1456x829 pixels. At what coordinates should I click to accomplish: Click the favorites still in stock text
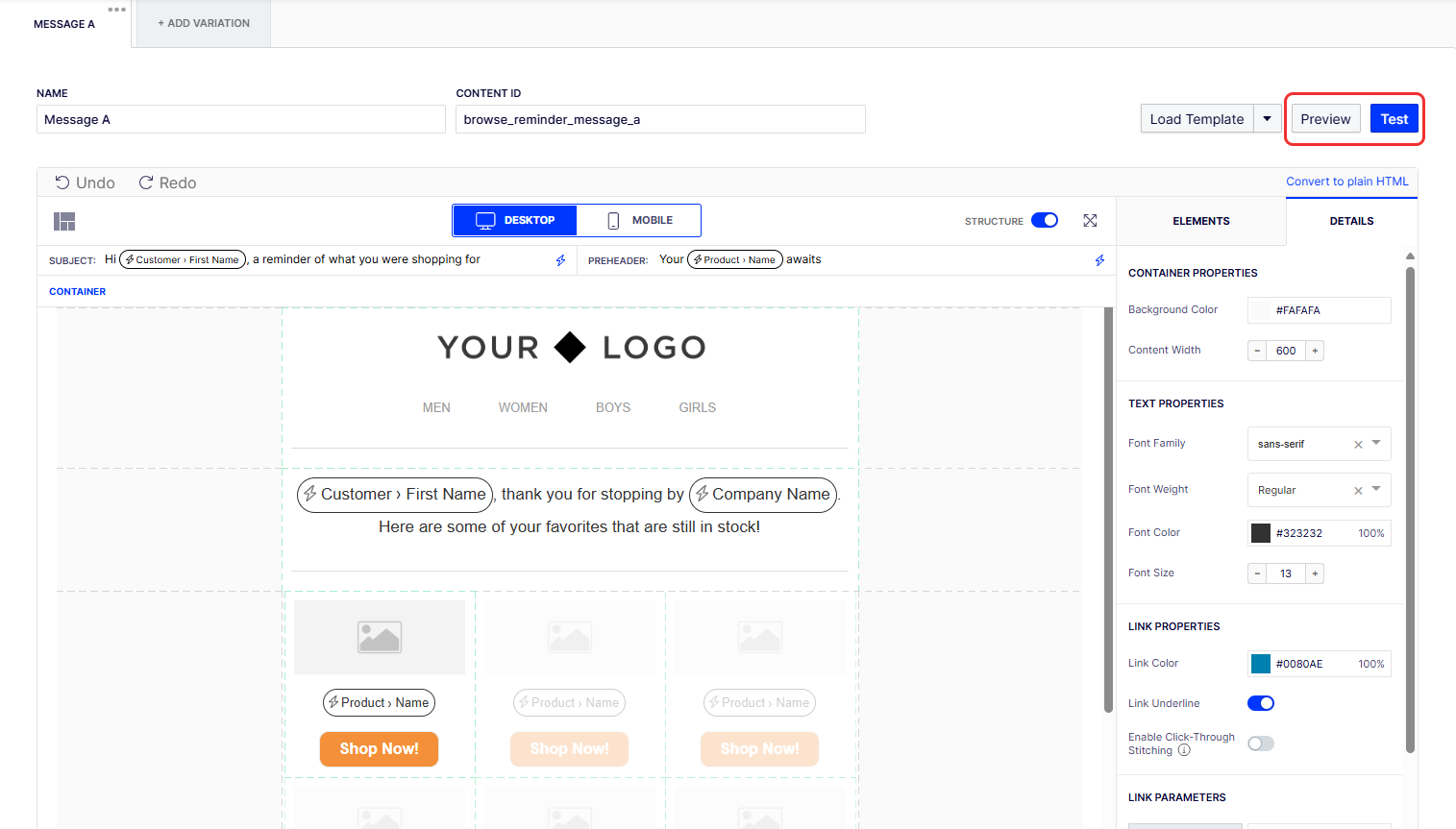point(569,527)
